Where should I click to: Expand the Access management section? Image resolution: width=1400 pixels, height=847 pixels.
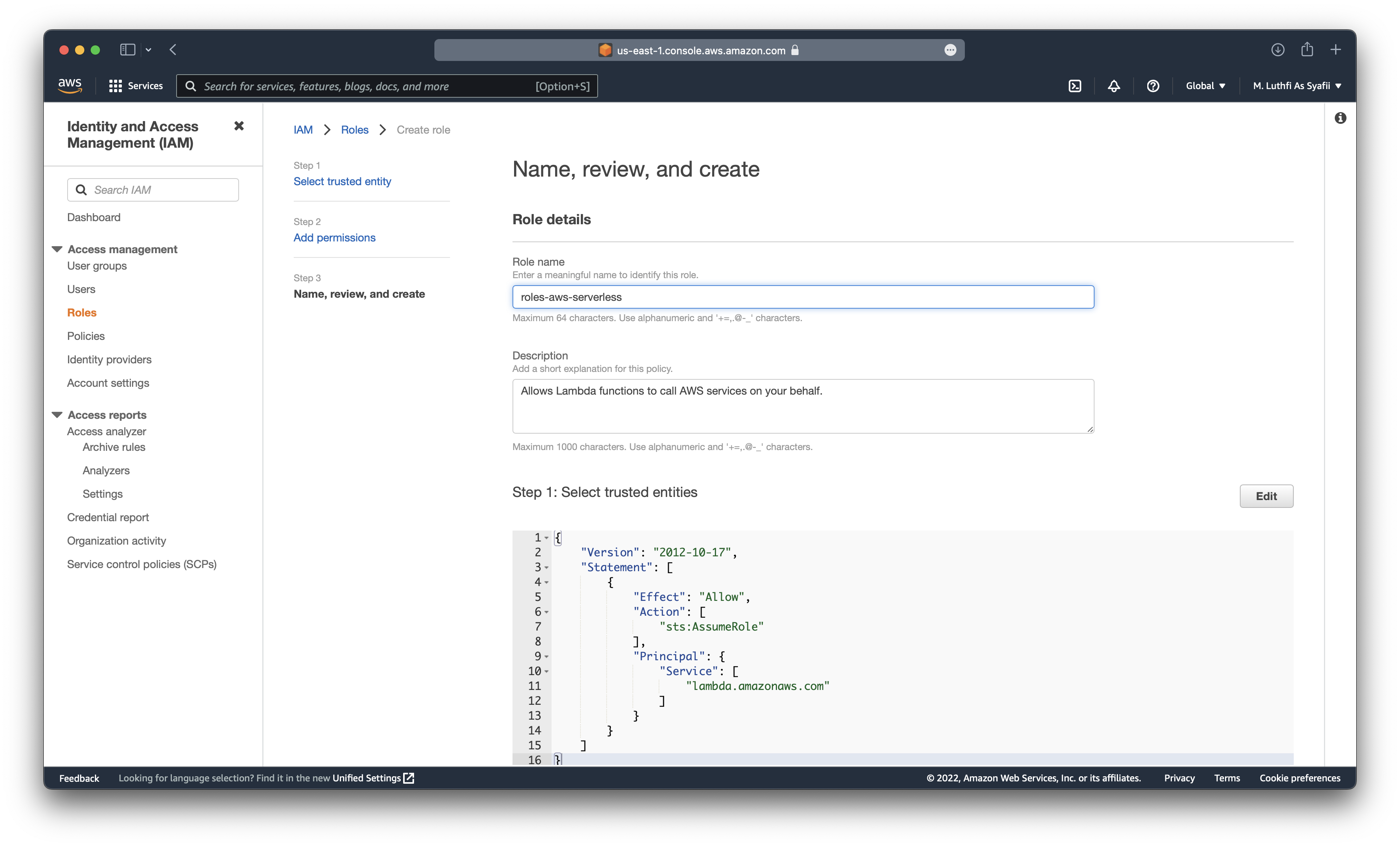(x=57, y=248)
